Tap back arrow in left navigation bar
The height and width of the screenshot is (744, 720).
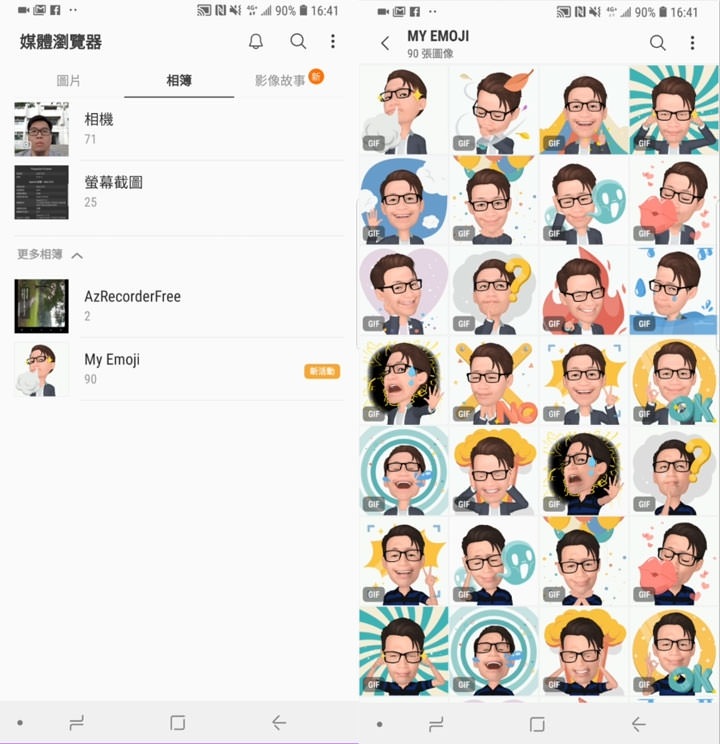coord(279,723)
